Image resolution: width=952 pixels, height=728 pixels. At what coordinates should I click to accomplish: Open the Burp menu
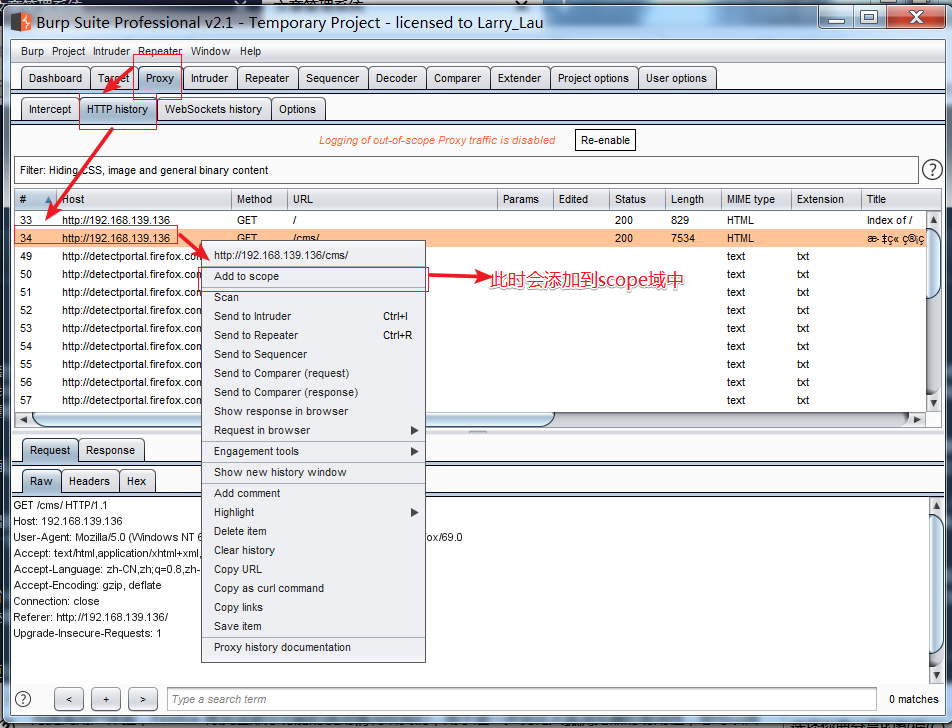(32, 51)
